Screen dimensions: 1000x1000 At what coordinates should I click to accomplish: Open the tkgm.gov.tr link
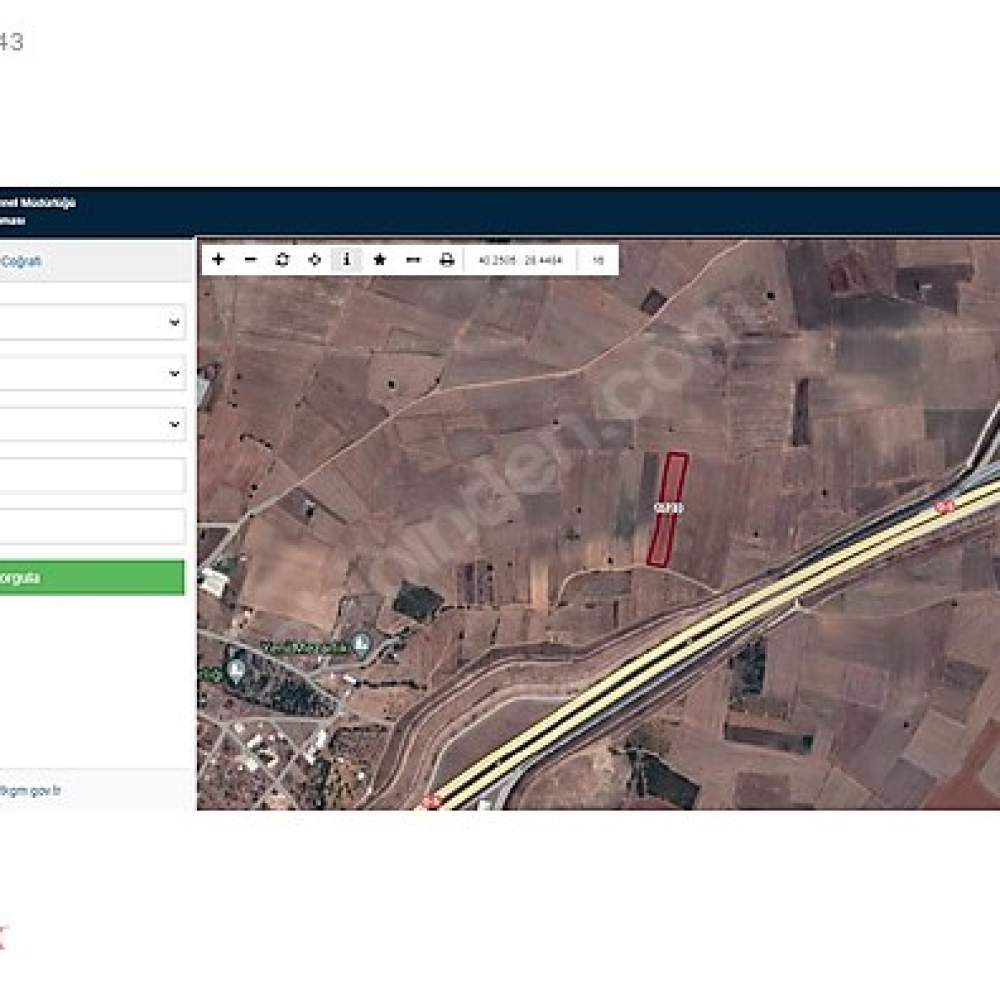[30, 791]
